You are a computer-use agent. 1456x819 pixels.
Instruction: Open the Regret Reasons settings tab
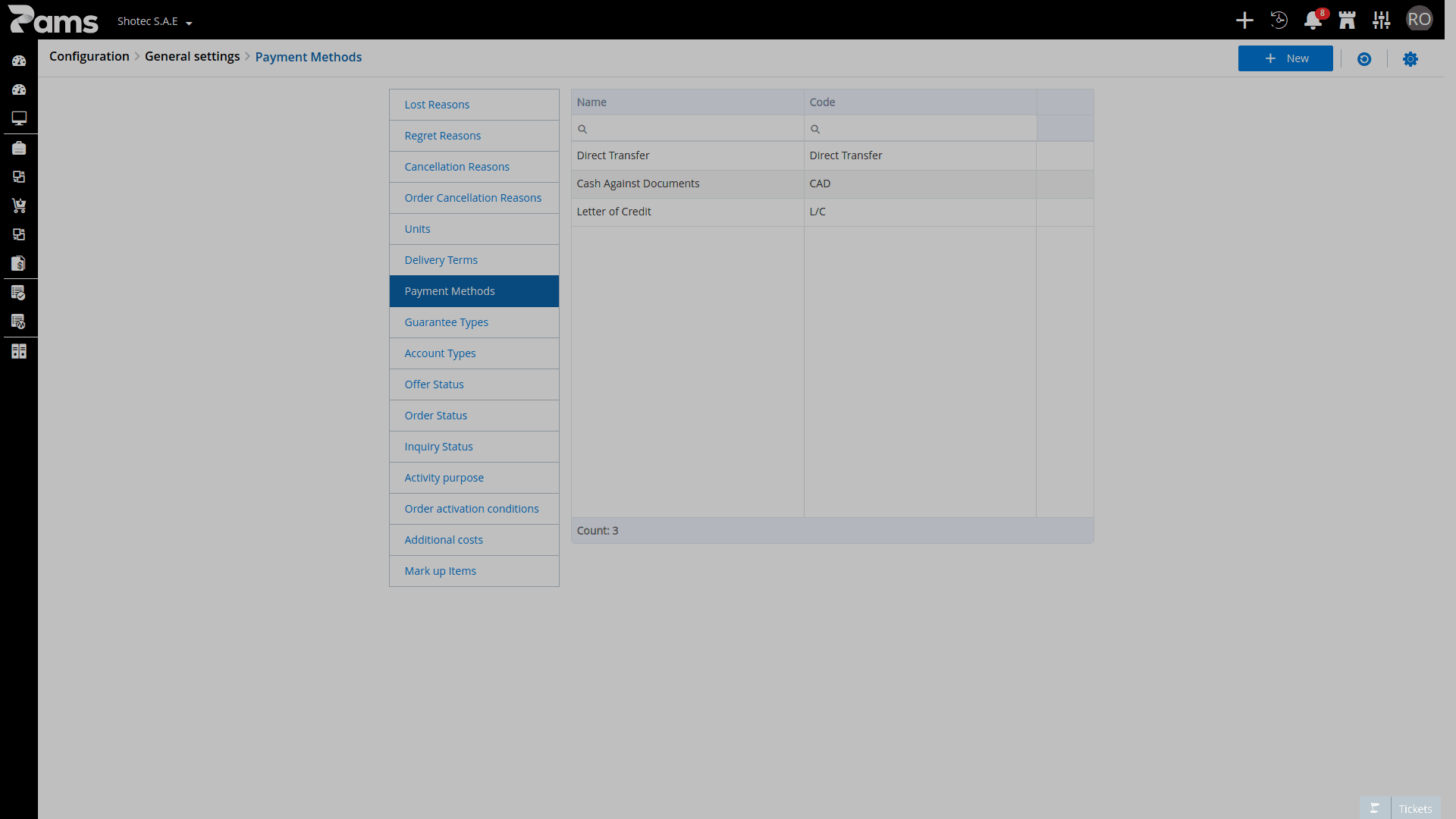474,136
